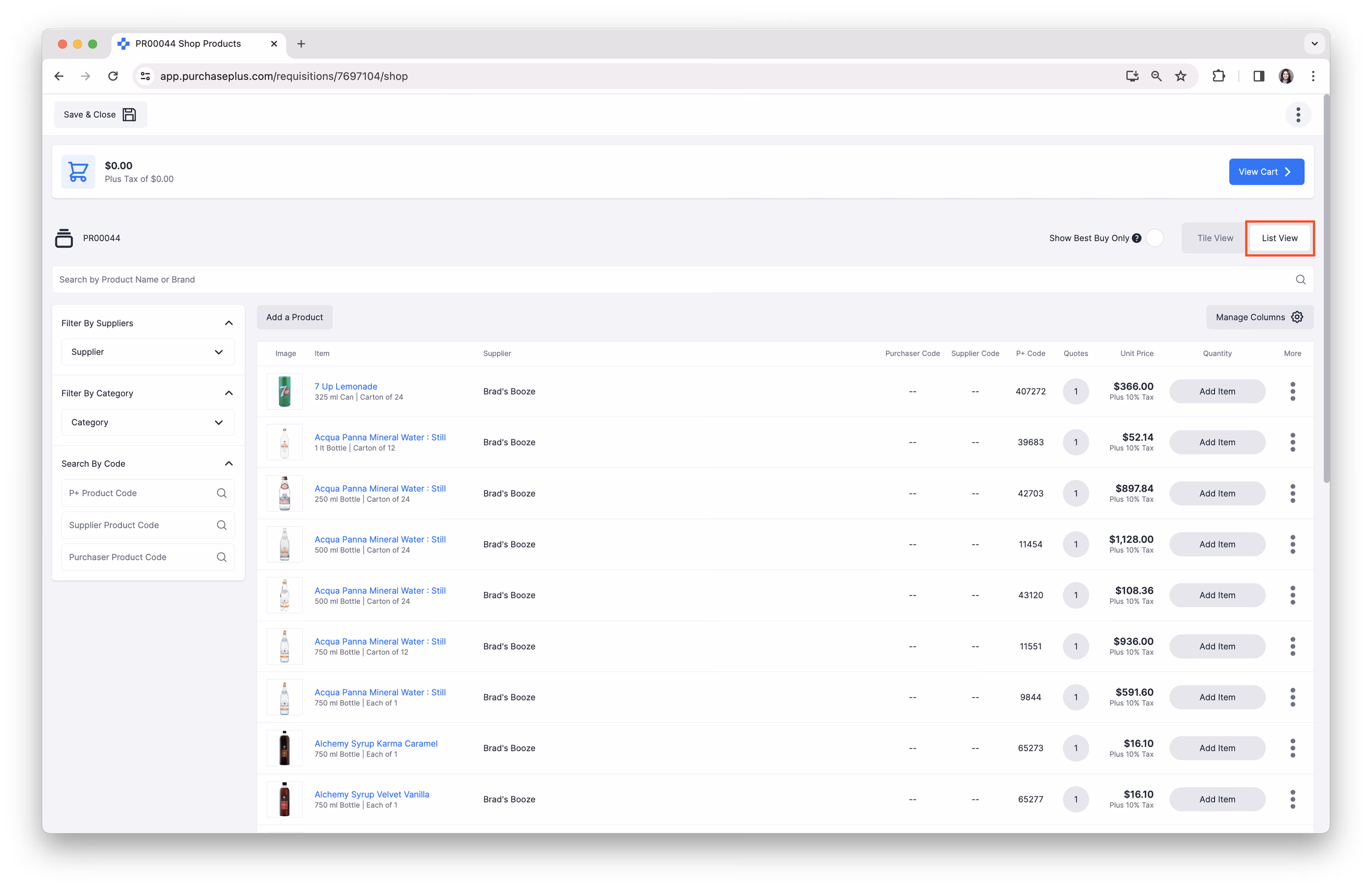Click the Unit Price column header
The width and height of the screenshot is (1372, 889).
pos(1136,353)
